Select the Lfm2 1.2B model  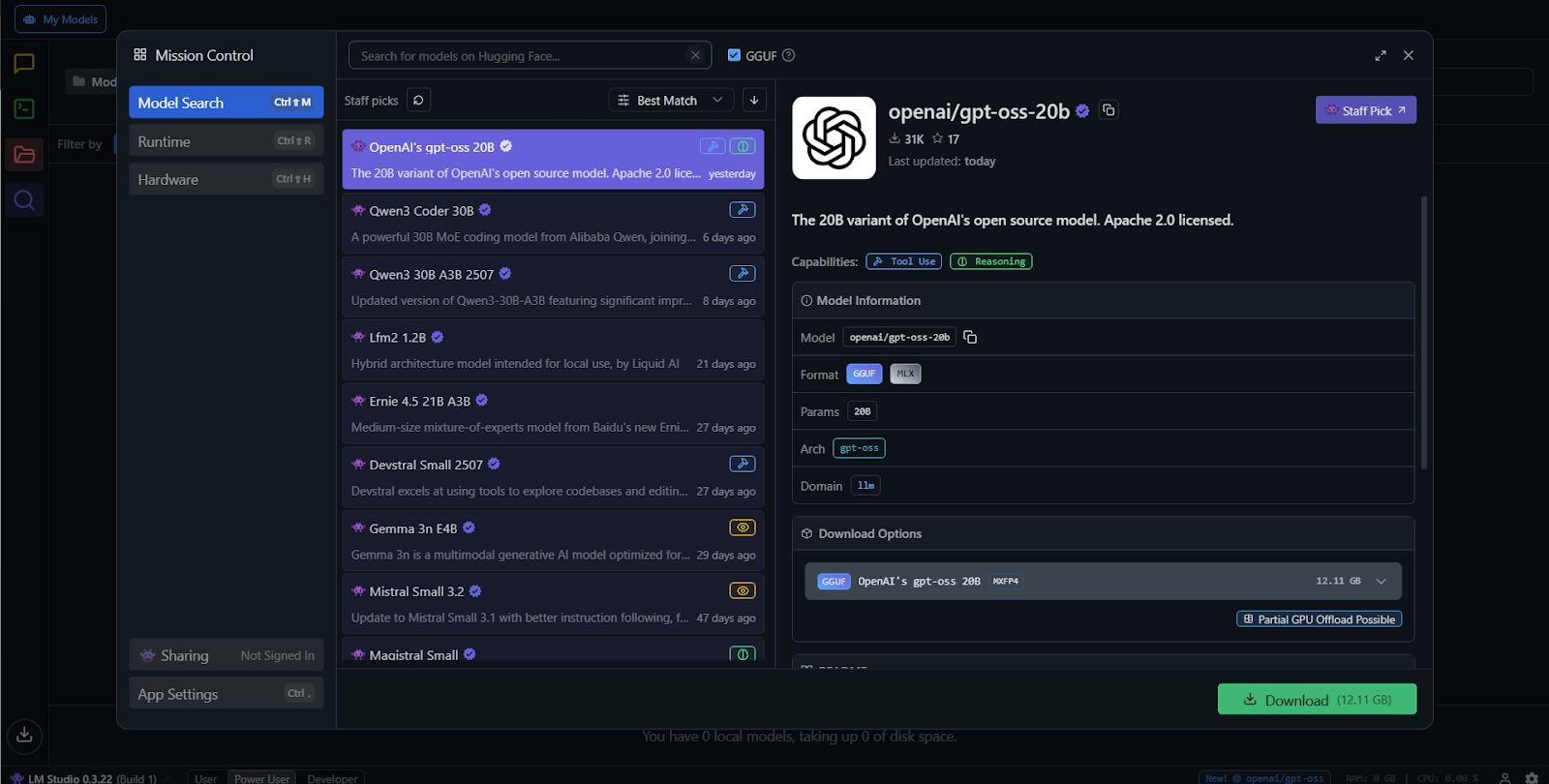[553, 350]
